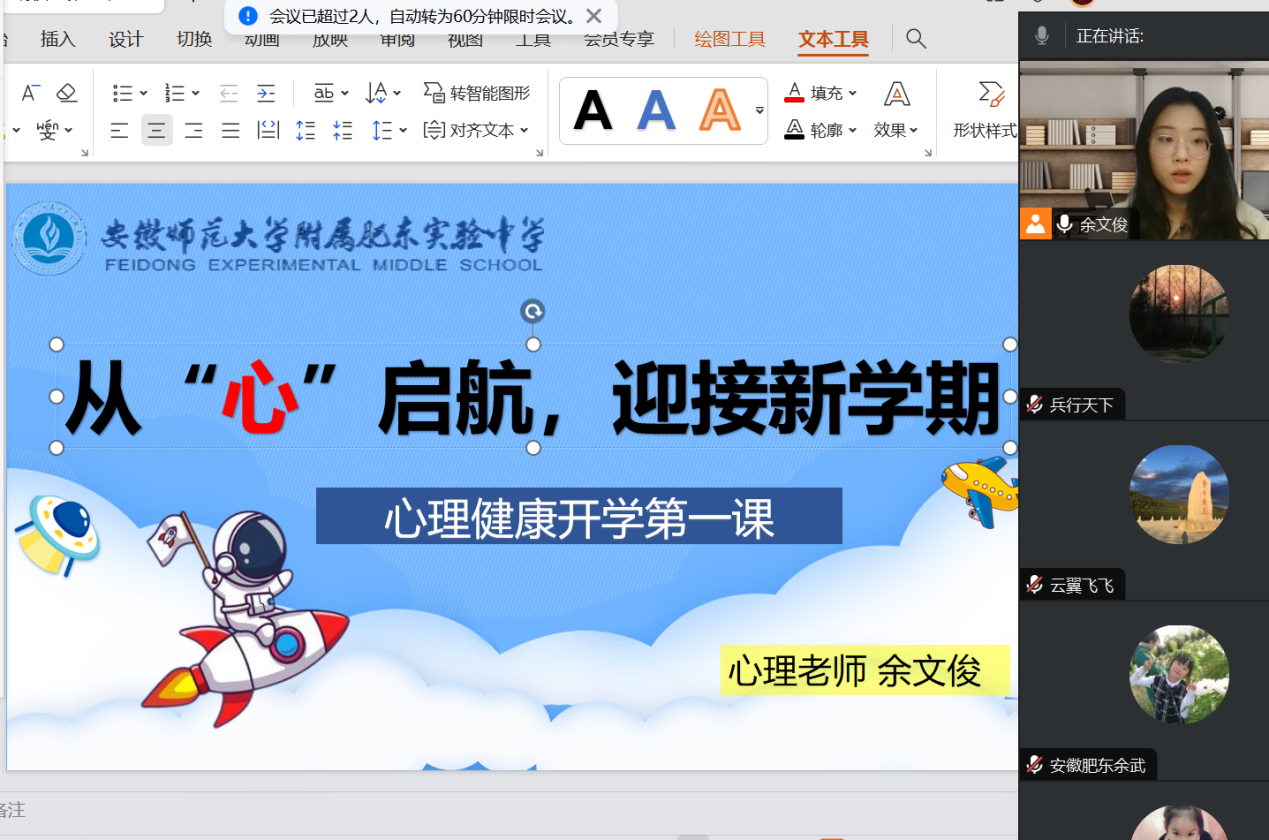Expand the line spacing dropdown arrow

click(403, 130)
